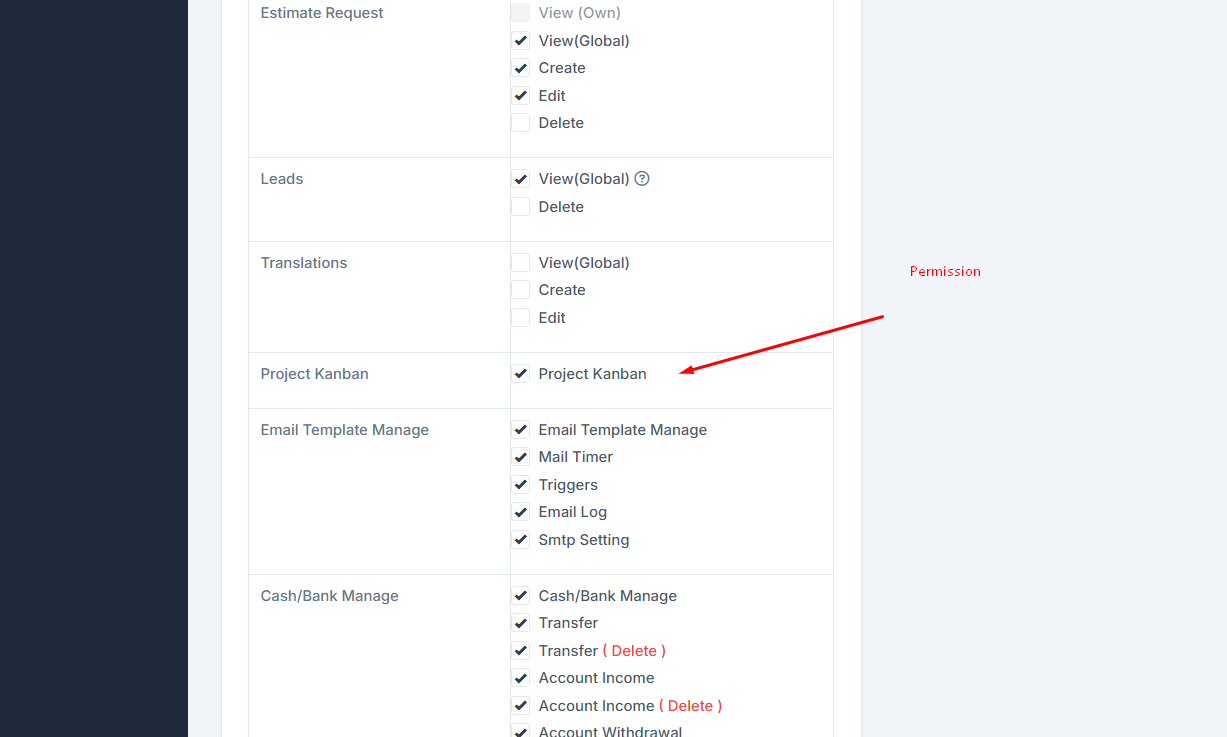Enable Delete permission for Estimate Request

point(521,123)
